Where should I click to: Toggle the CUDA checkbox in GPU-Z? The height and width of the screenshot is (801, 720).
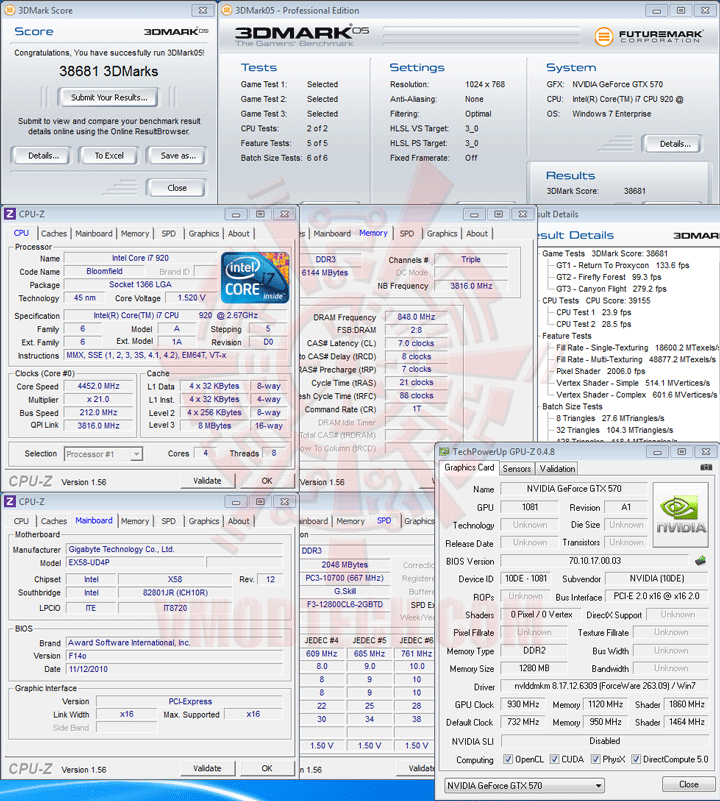tap(554, 759)
